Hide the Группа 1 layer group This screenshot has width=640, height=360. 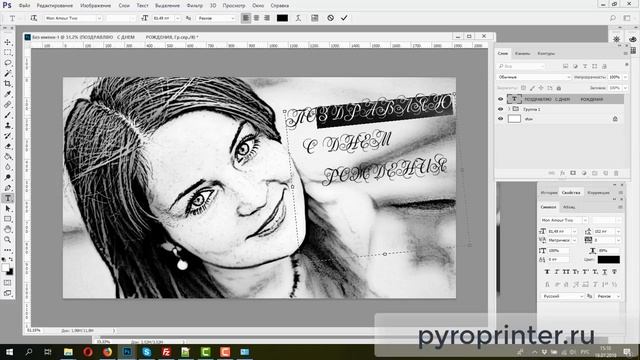pyautogui.click(x=501, y=109)
